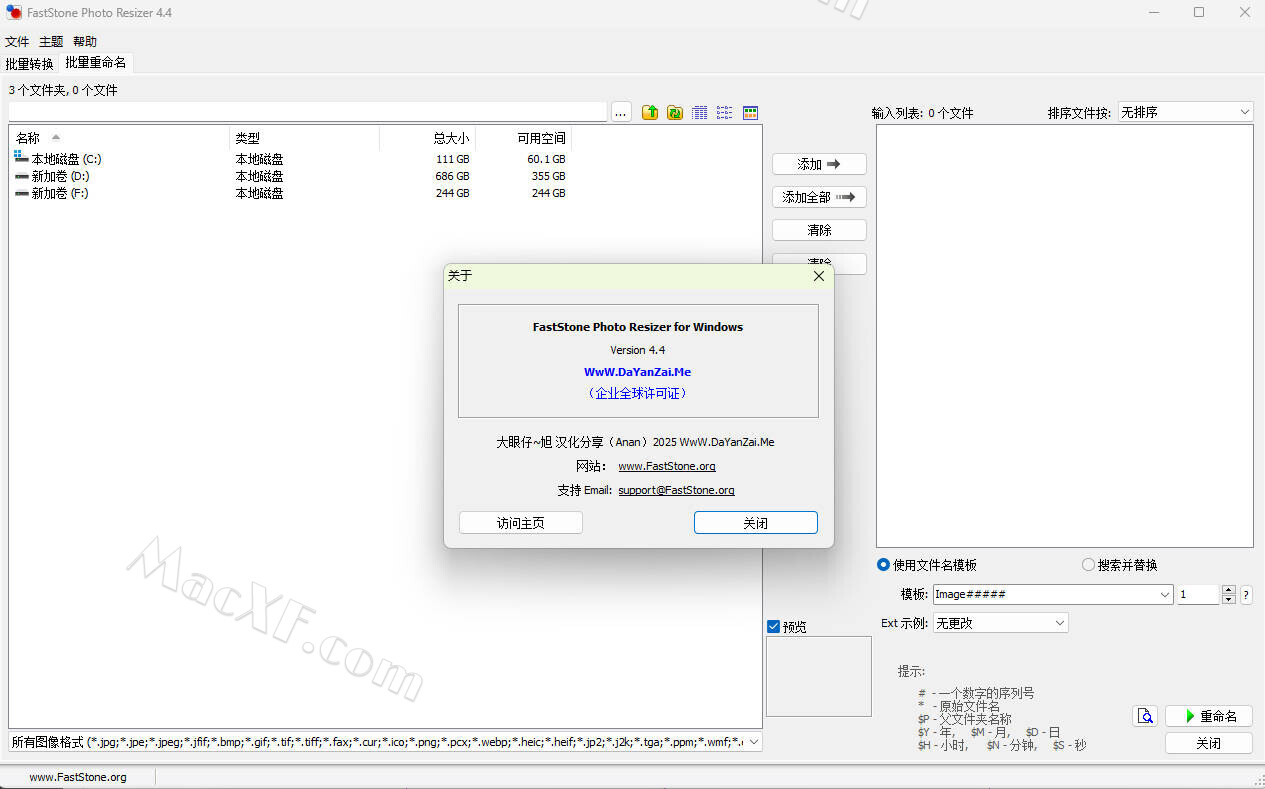
Task: Click the refresh folder icon
Action: (675, 113)
